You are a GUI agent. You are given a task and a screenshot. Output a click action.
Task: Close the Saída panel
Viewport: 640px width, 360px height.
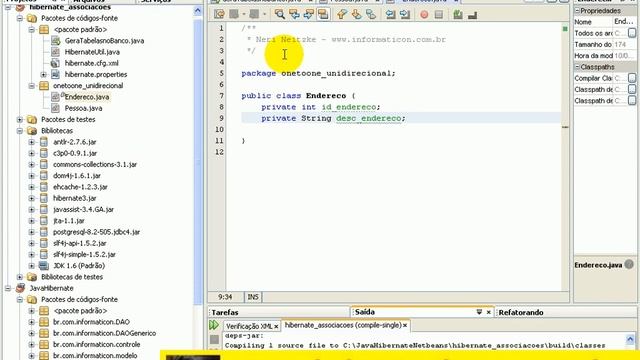(489, 312)
